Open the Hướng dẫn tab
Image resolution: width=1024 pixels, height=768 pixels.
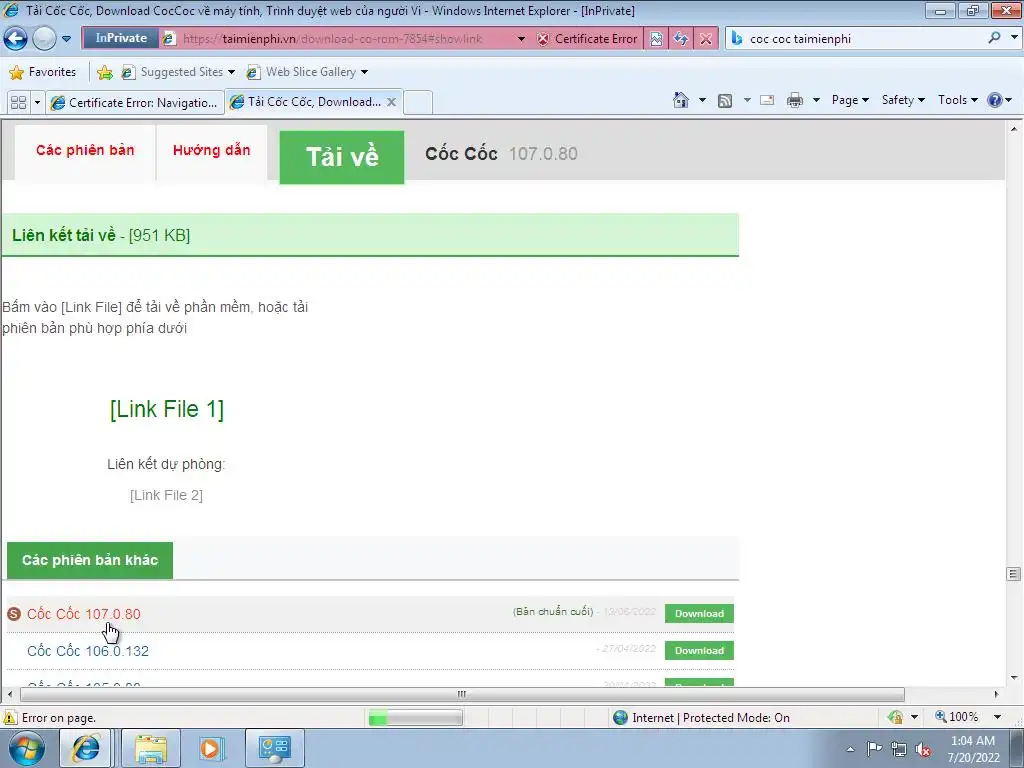(212, 151)
